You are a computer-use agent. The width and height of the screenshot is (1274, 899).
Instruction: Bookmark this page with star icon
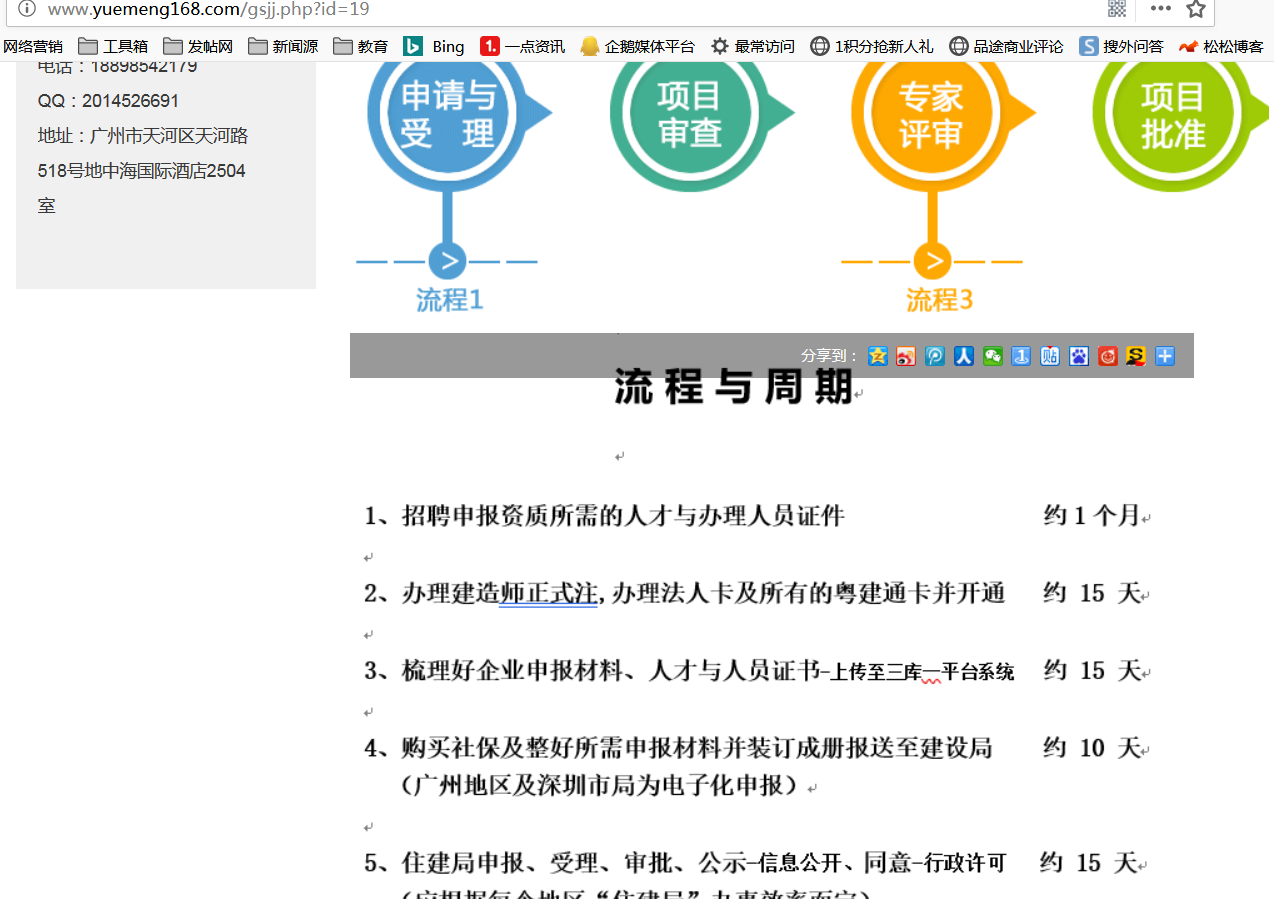[x=1195, y=9]
